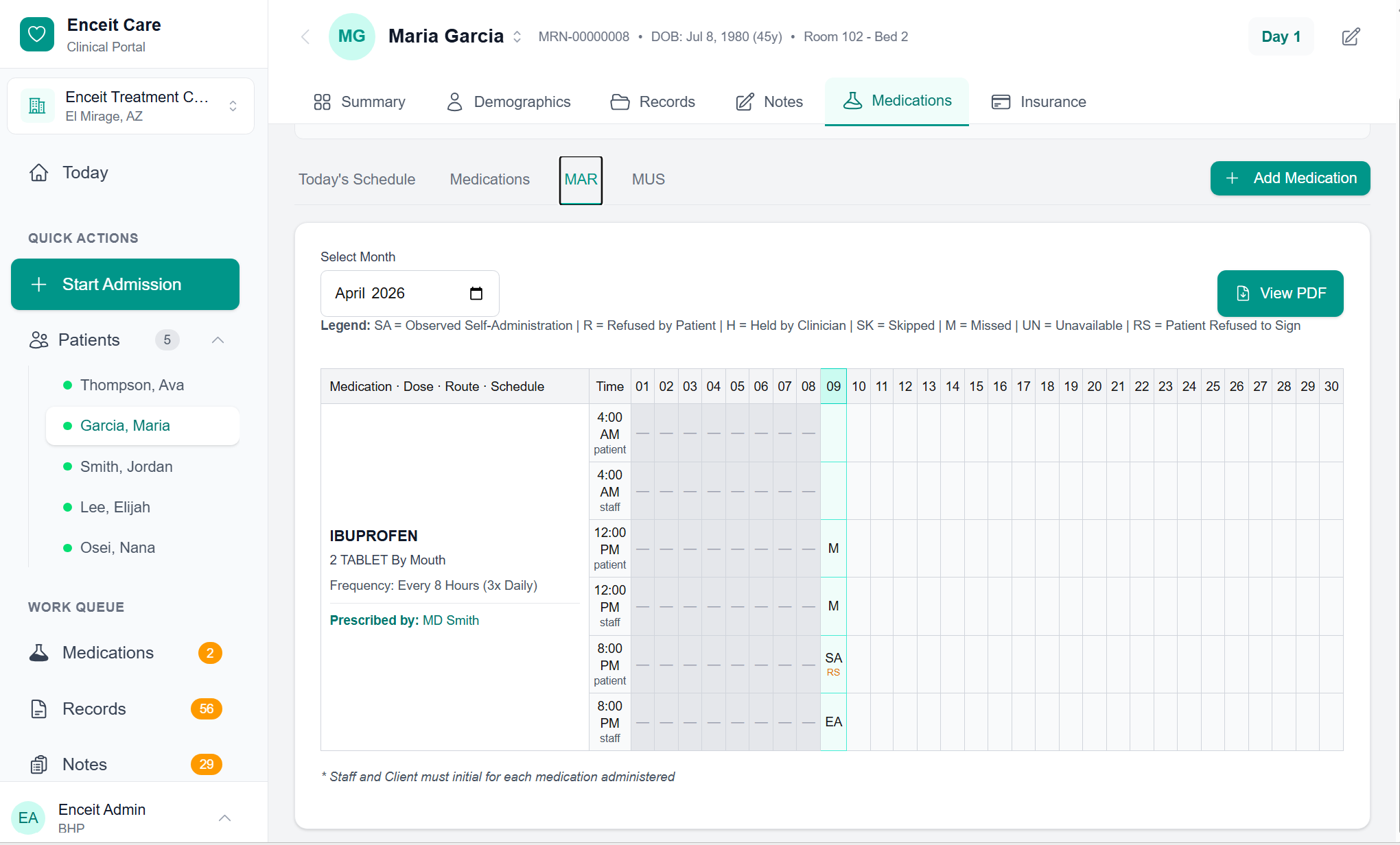Select patient Thompson, Ava
This screenshot has width=1400, height=845.
click(x=142, y=385)
